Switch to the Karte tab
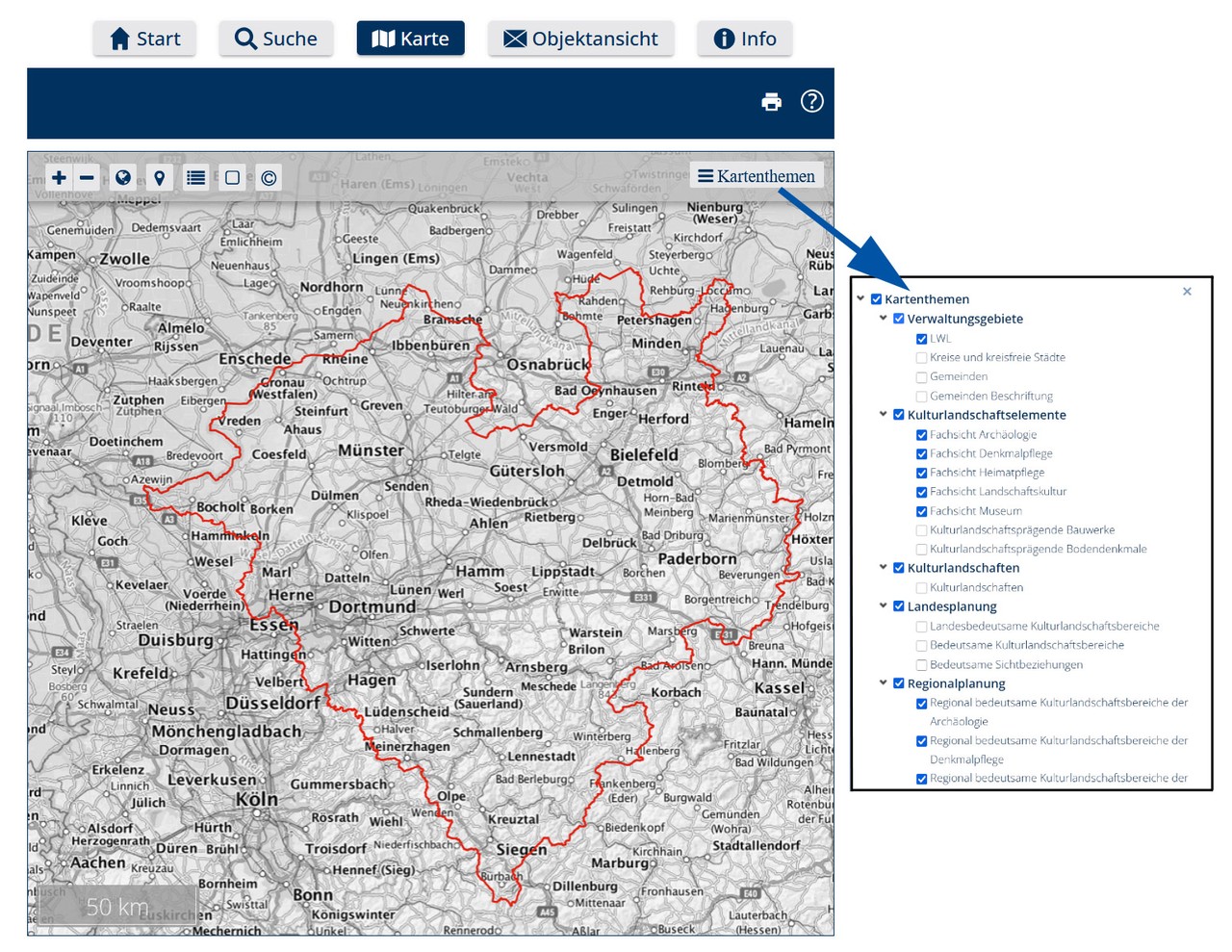The height and width of the screenshot is (952, 1232). point(411,39)
